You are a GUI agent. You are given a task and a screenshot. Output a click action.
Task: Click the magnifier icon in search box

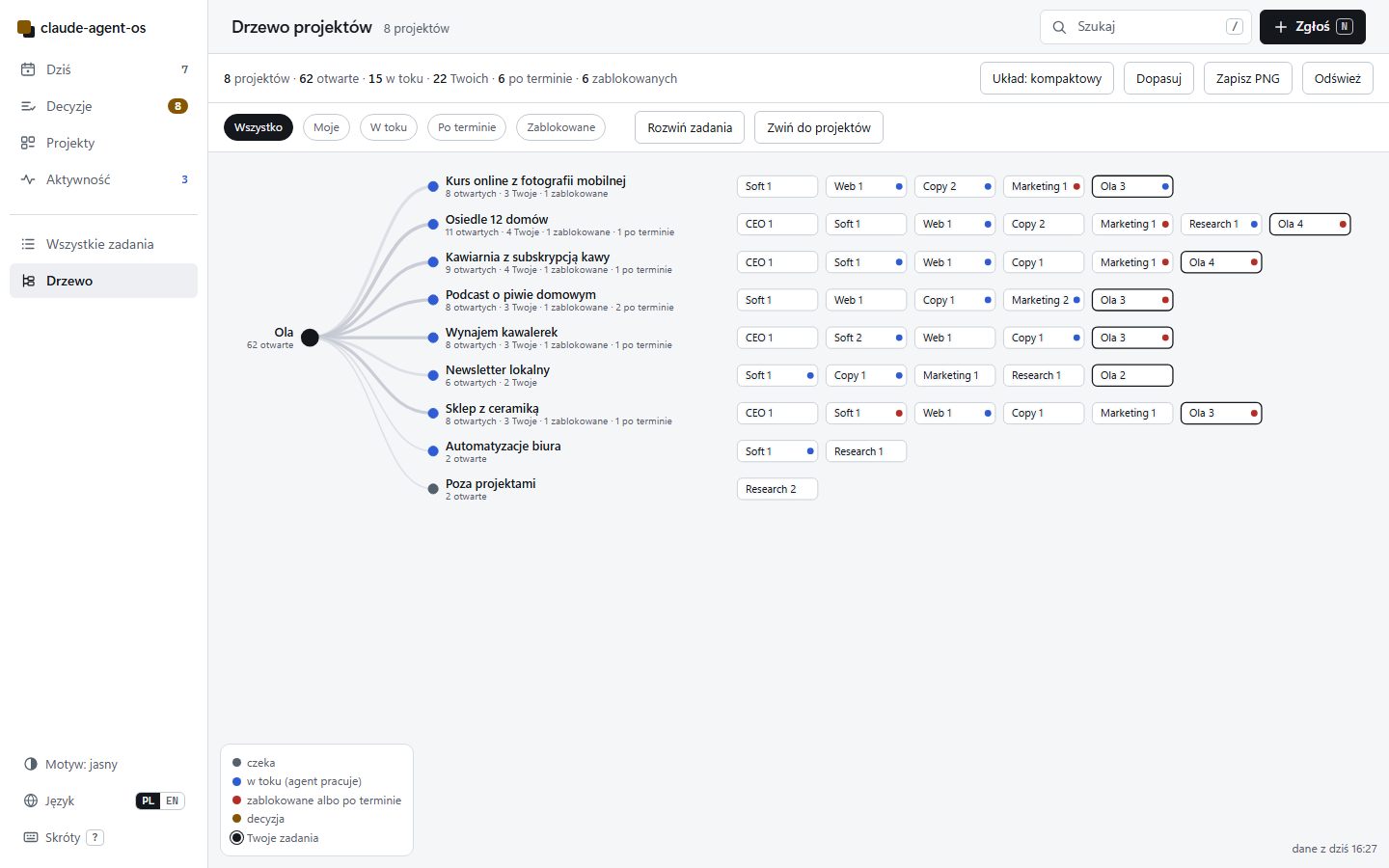(x=1059, y=27)
